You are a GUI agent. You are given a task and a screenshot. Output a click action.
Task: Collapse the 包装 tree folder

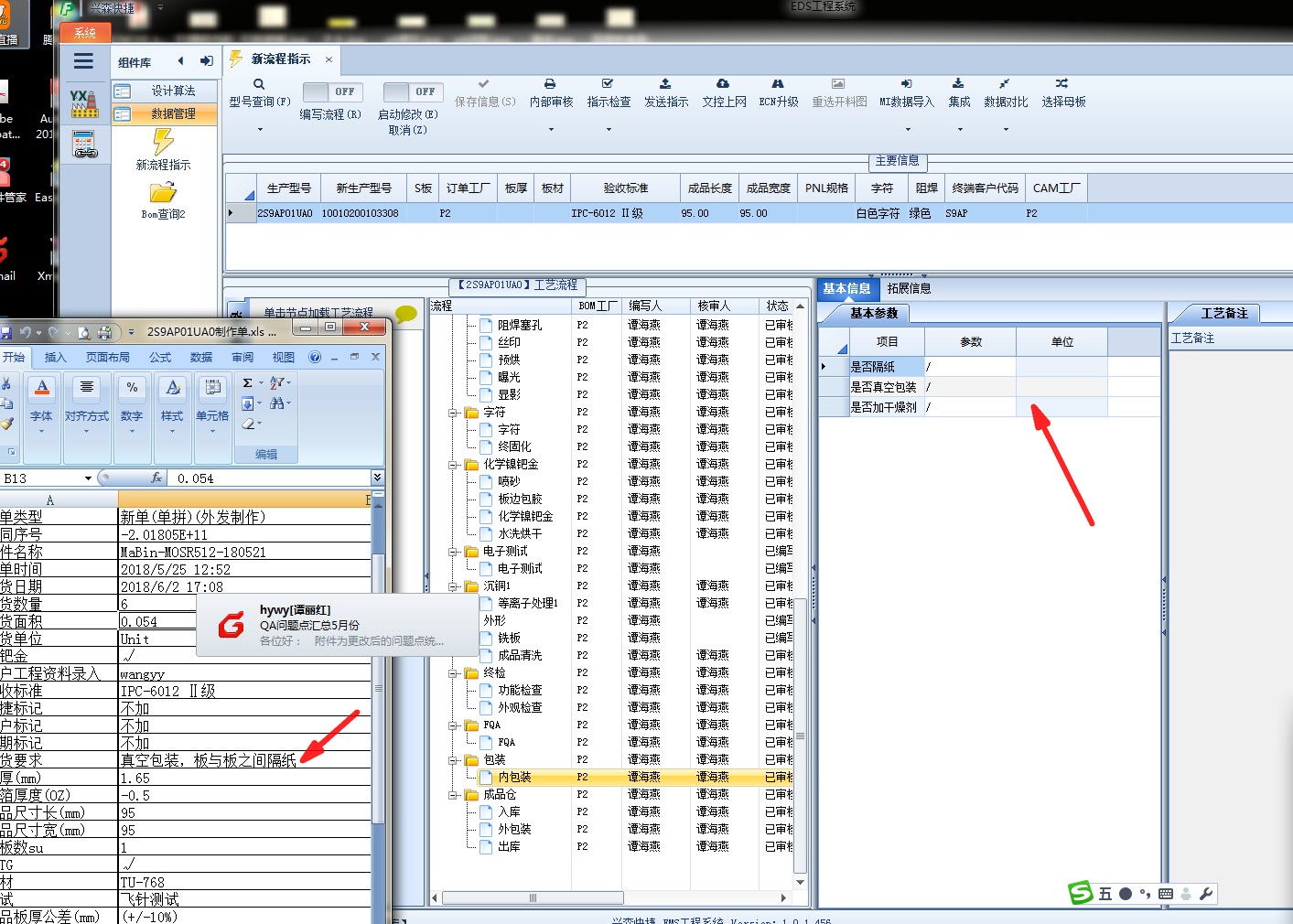coord(453,760)
